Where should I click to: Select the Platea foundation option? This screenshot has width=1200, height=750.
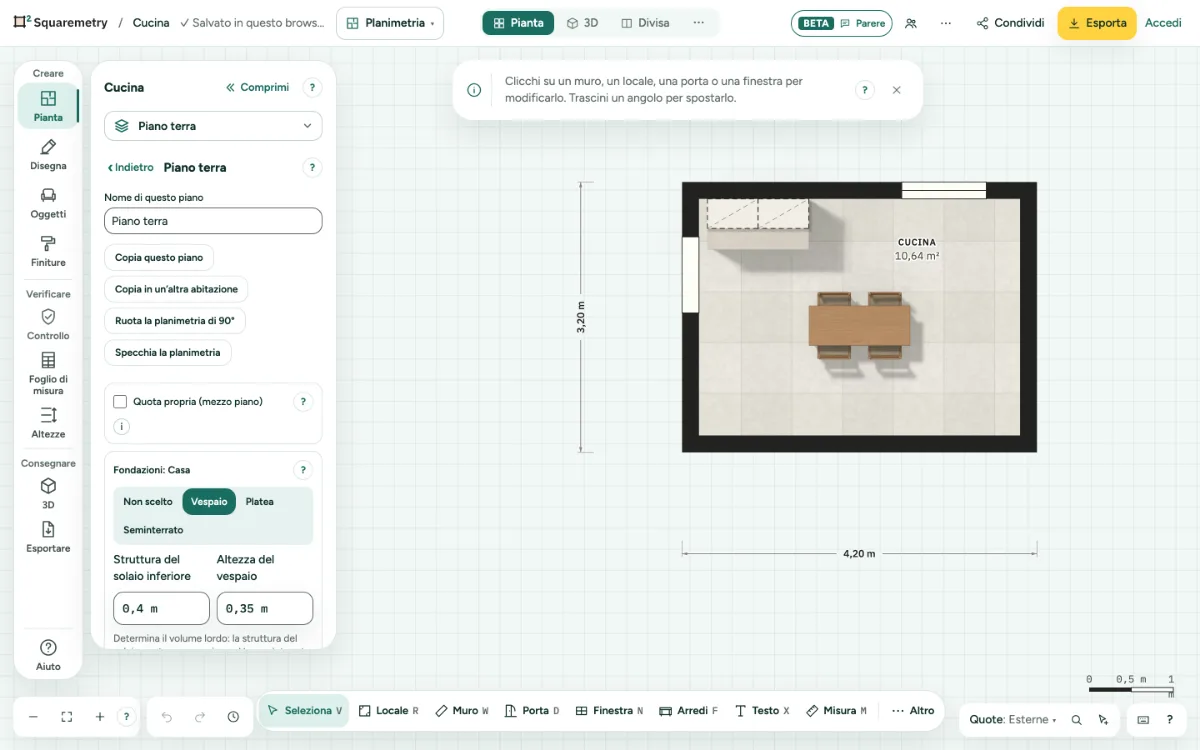click(260, 502)
